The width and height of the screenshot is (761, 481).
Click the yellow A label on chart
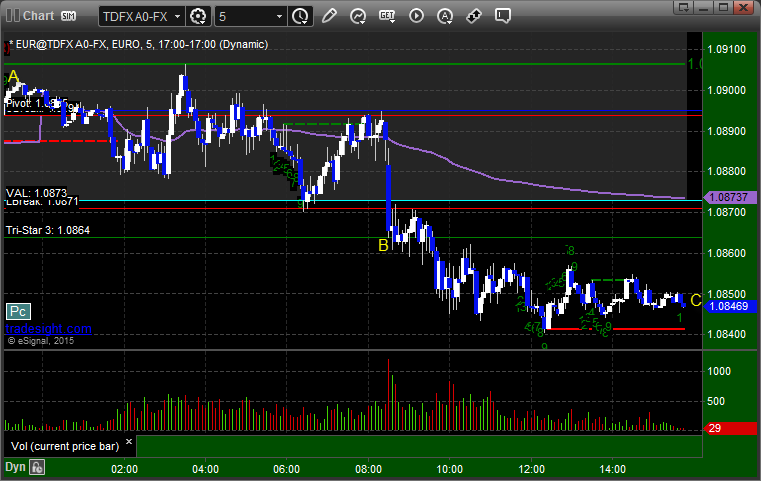pos(13,76)
